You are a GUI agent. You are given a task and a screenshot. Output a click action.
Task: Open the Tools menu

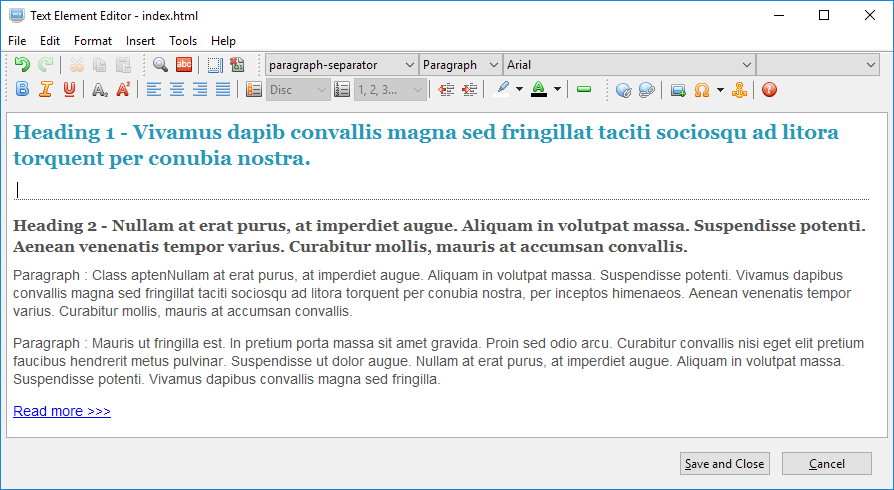pyautogui.click(x=183, y=41)
